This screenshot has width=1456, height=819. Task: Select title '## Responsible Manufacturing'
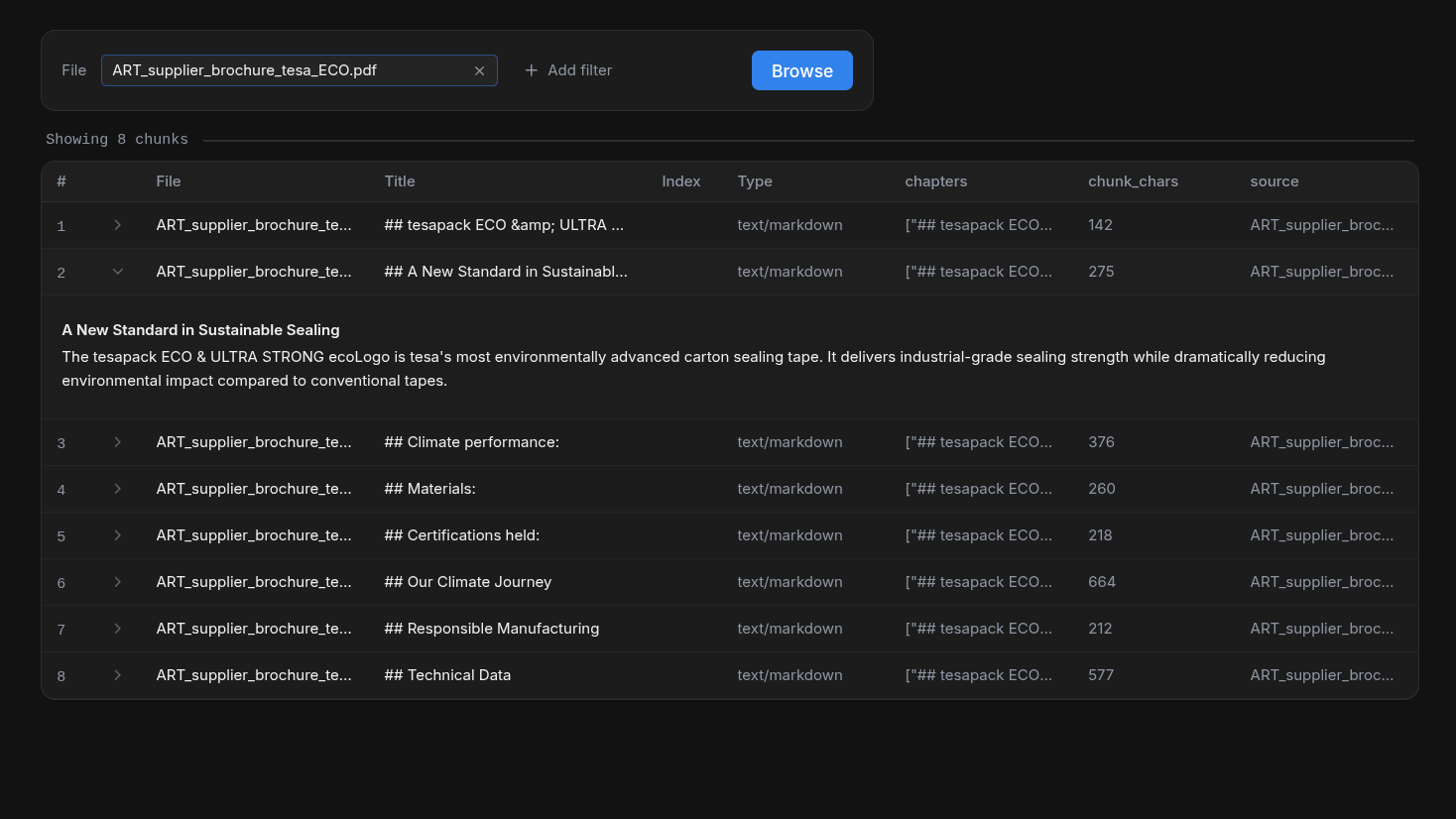pos(491,629)
